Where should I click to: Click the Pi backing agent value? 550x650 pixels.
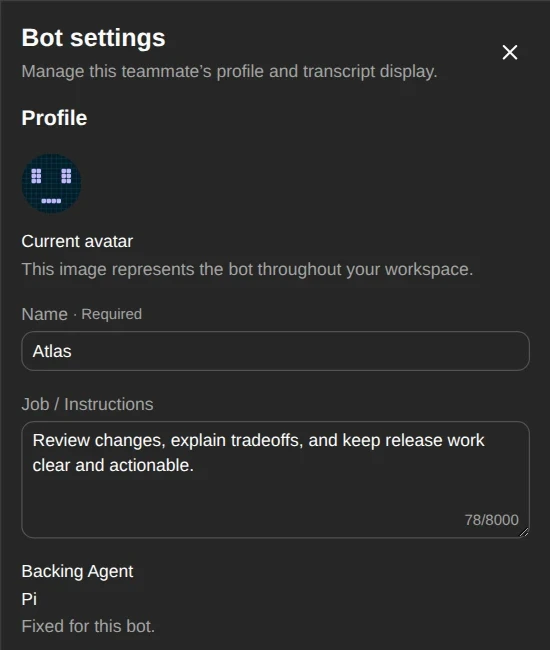tap(29, 599)
